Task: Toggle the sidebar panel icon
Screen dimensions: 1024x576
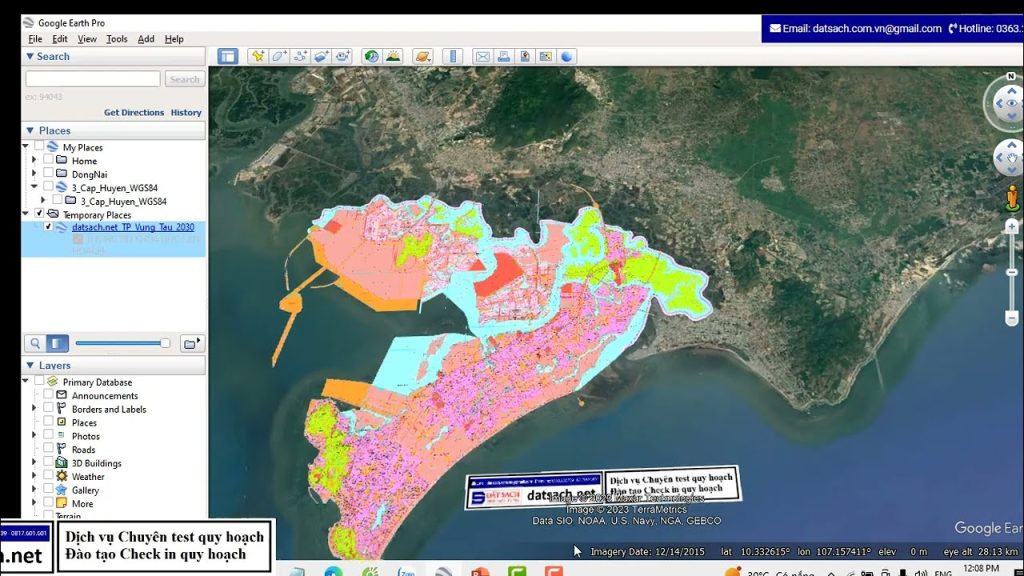Action: coord(228,57)
